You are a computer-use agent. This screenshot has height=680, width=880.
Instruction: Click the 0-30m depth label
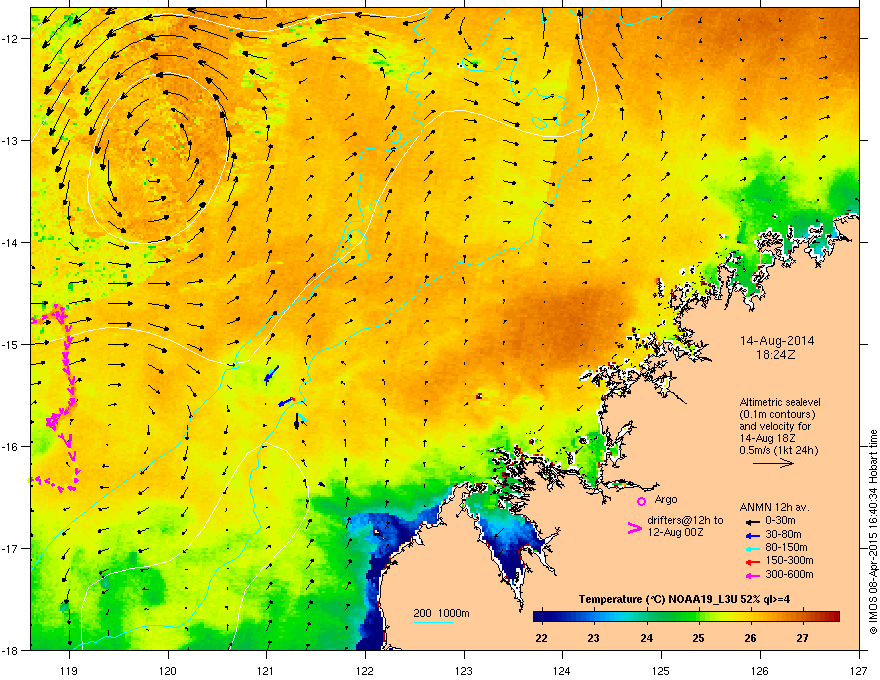pos(780,521)
